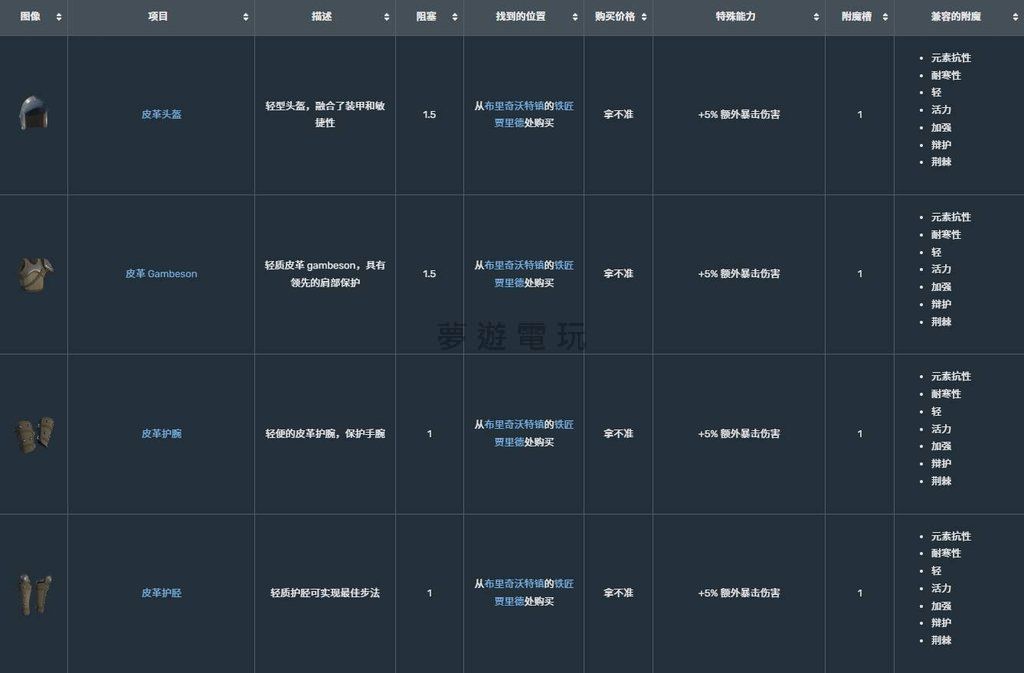
Task: Sort the table by 附魔槽 column
Action: (x=886, y=17)
